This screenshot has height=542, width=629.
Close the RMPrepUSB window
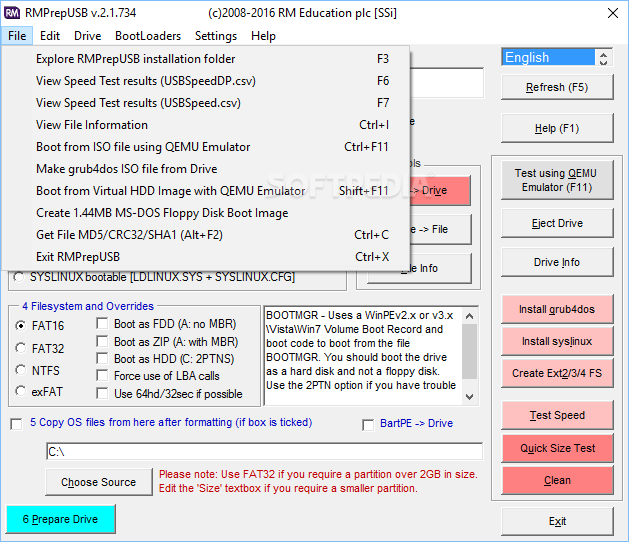[x=613, y=13]
